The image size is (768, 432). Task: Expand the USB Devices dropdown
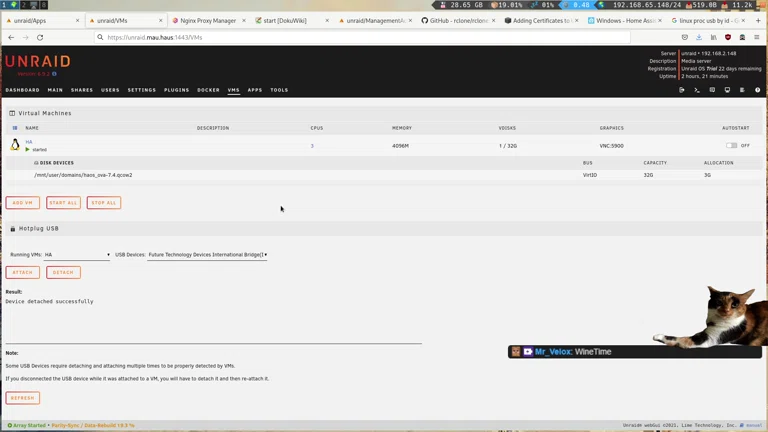tap(207, 255)
